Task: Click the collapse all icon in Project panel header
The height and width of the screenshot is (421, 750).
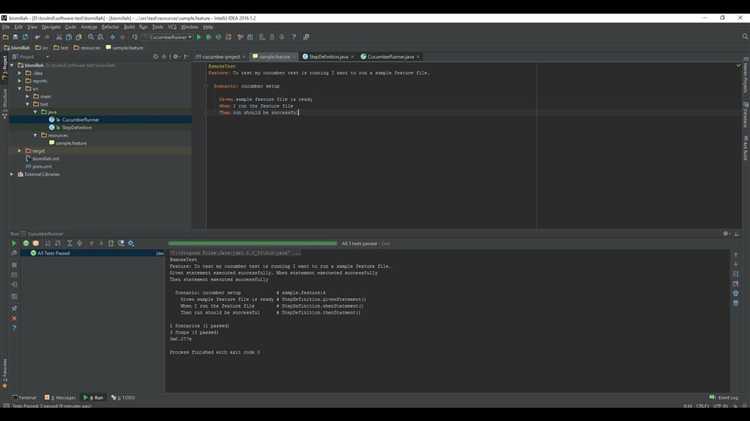Action: (164, 56)
